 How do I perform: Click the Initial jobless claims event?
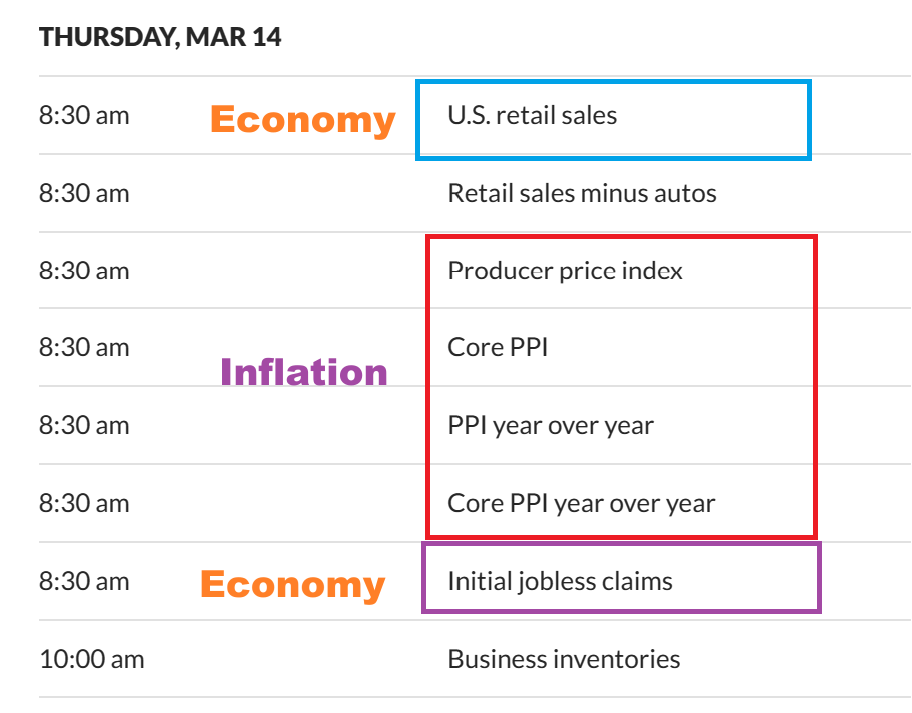(559, 581)
